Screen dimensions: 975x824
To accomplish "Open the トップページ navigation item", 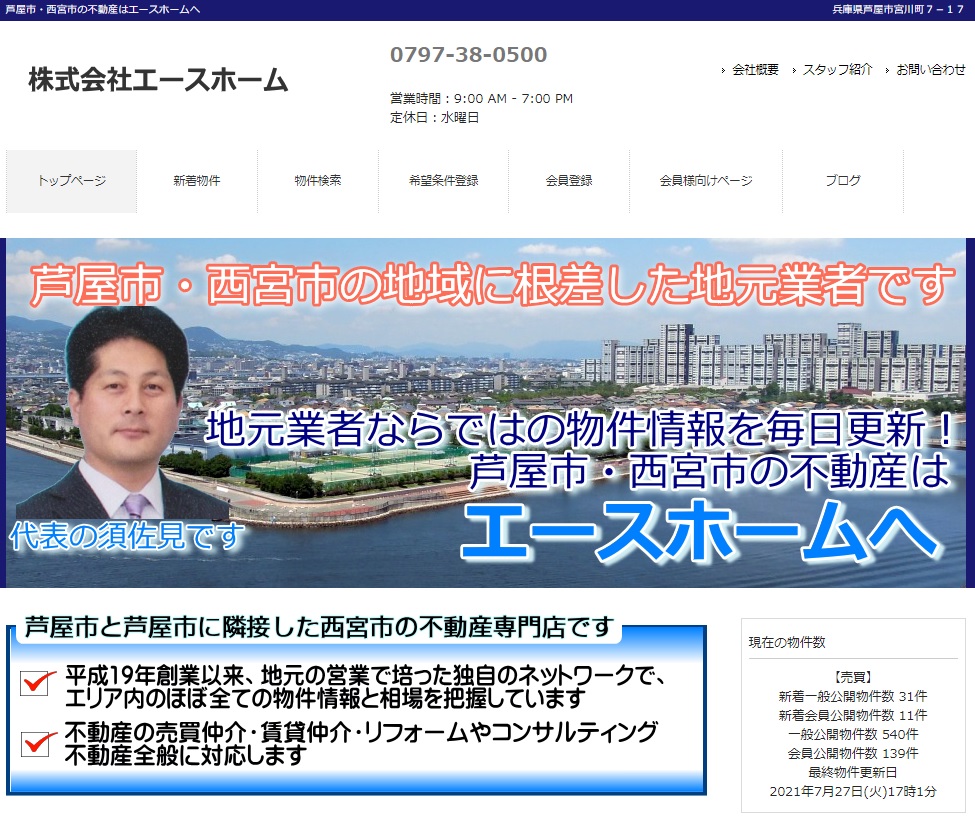I will tap(72, 181).
